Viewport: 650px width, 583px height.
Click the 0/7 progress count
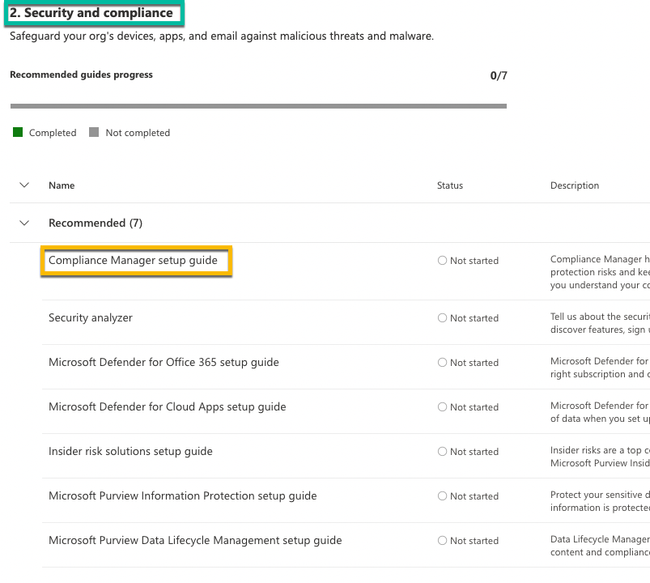pyautogui.click(x=498, y=75)
